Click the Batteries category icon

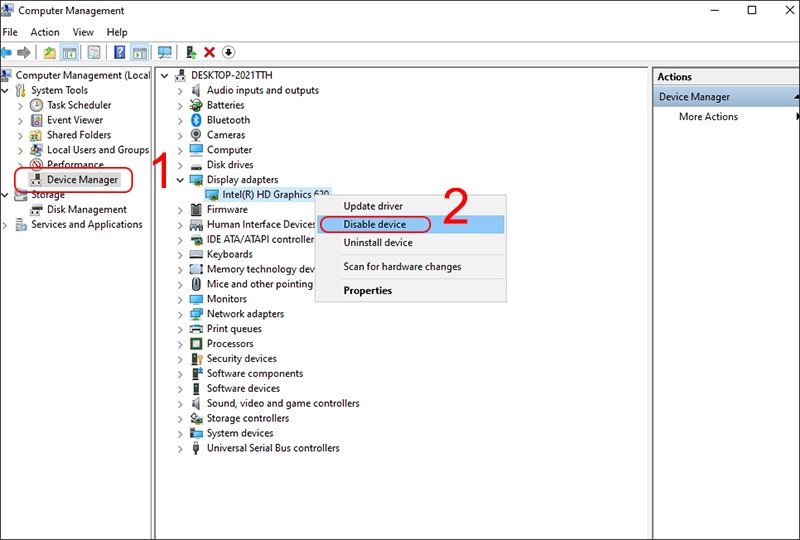tap(196, 105)
